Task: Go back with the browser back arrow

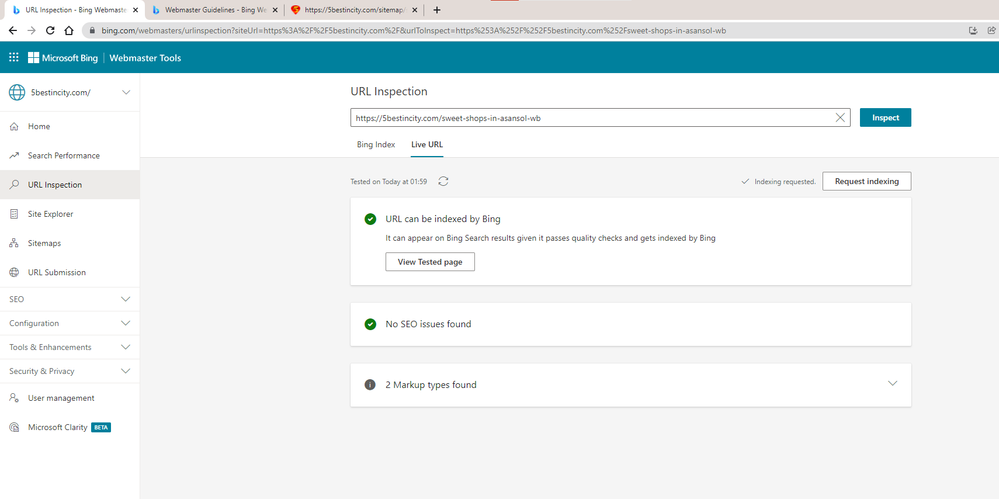Action: [13, 30]
